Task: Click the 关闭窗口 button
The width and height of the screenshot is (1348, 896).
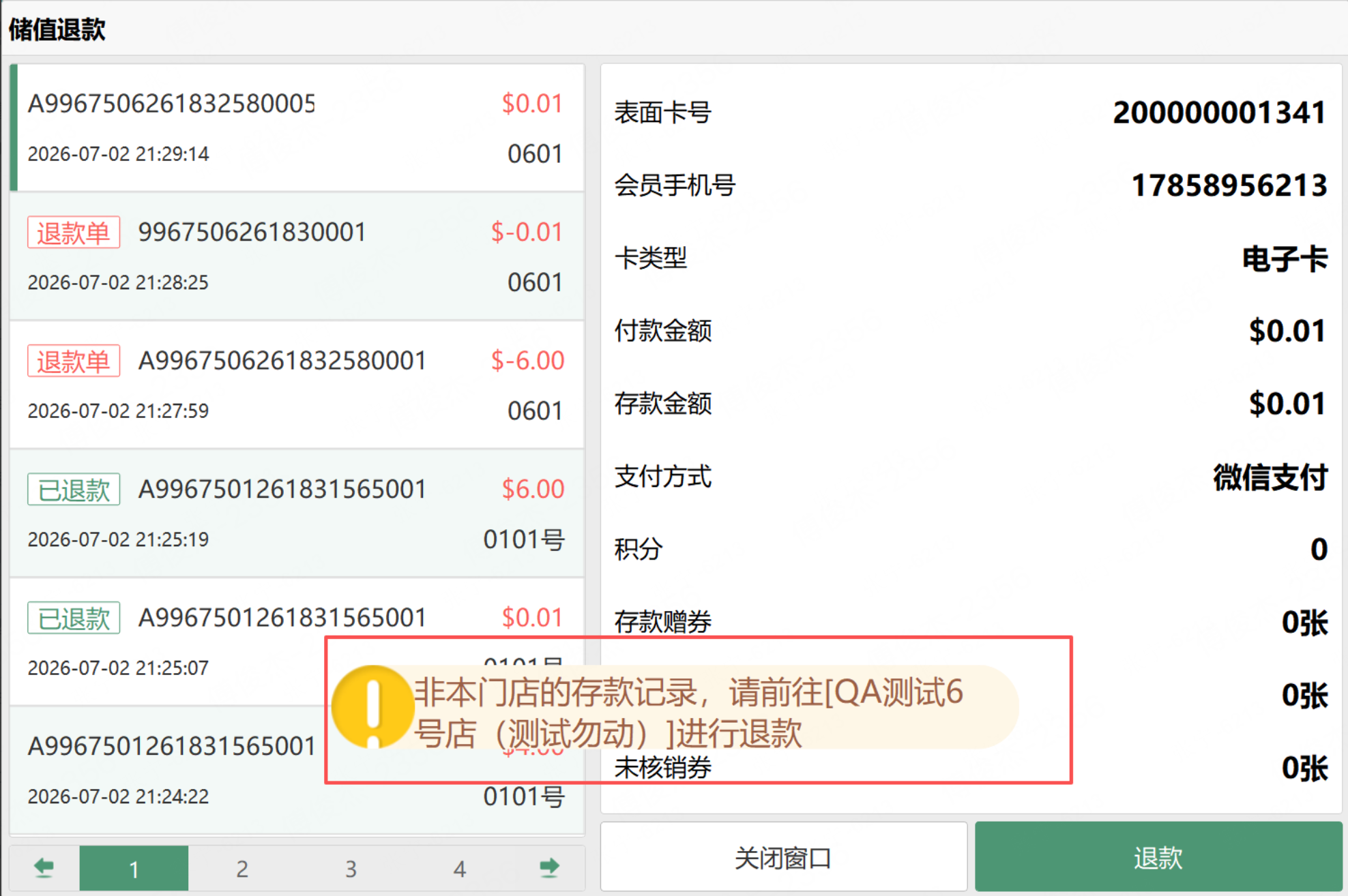Action: tap(784, 857)
